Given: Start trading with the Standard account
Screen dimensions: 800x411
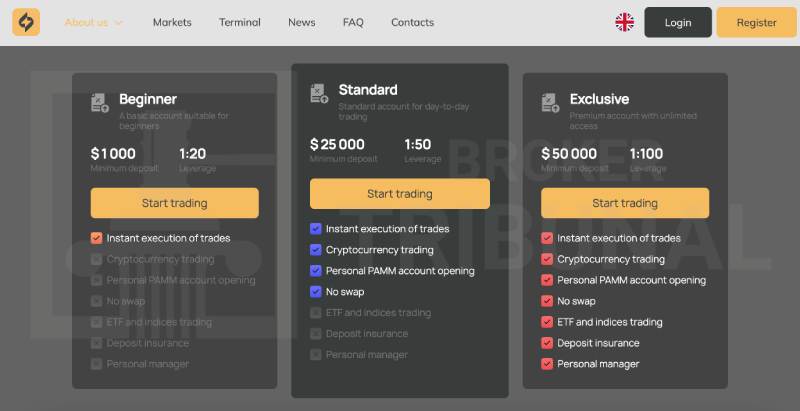Looking at the screenshot, I should click(x=400, y=194).
